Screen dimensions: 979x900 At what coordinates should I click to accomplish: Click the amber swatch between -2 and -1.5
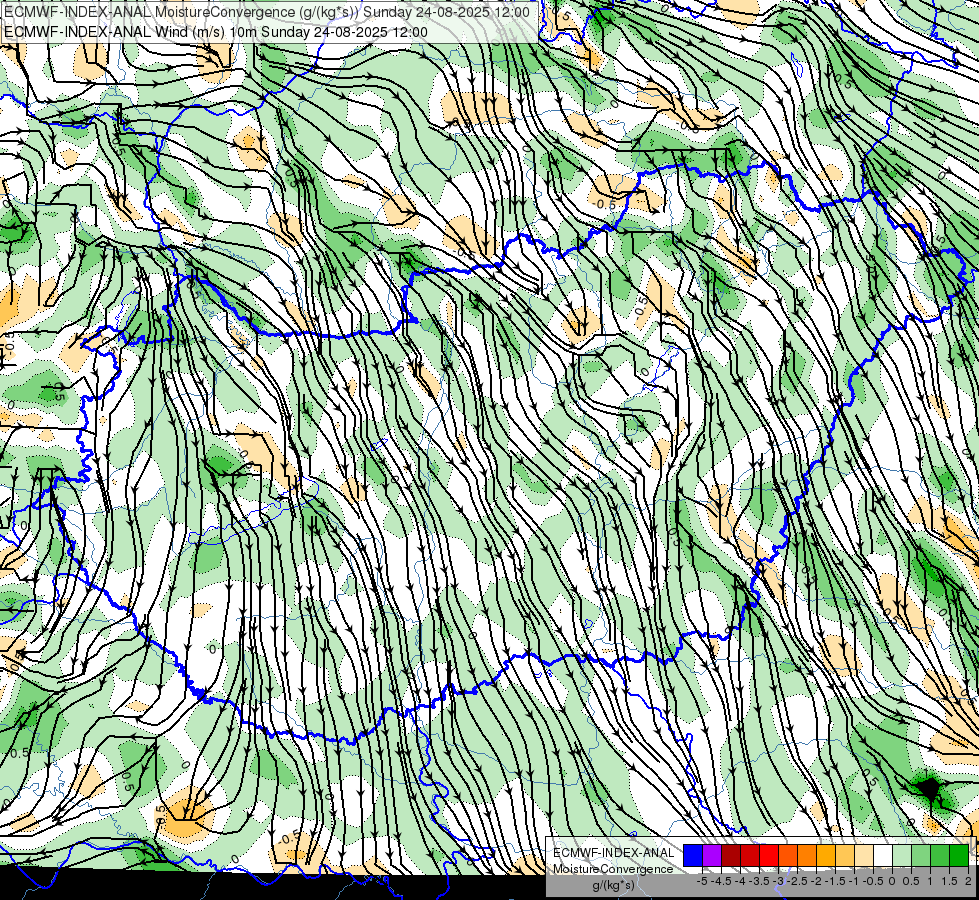(x=826, y=856)
